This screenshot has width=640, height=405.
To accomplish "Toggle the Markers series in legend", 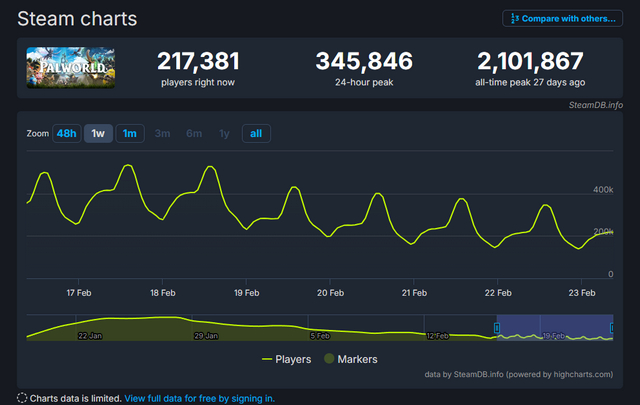I will [x=351, y=359].
